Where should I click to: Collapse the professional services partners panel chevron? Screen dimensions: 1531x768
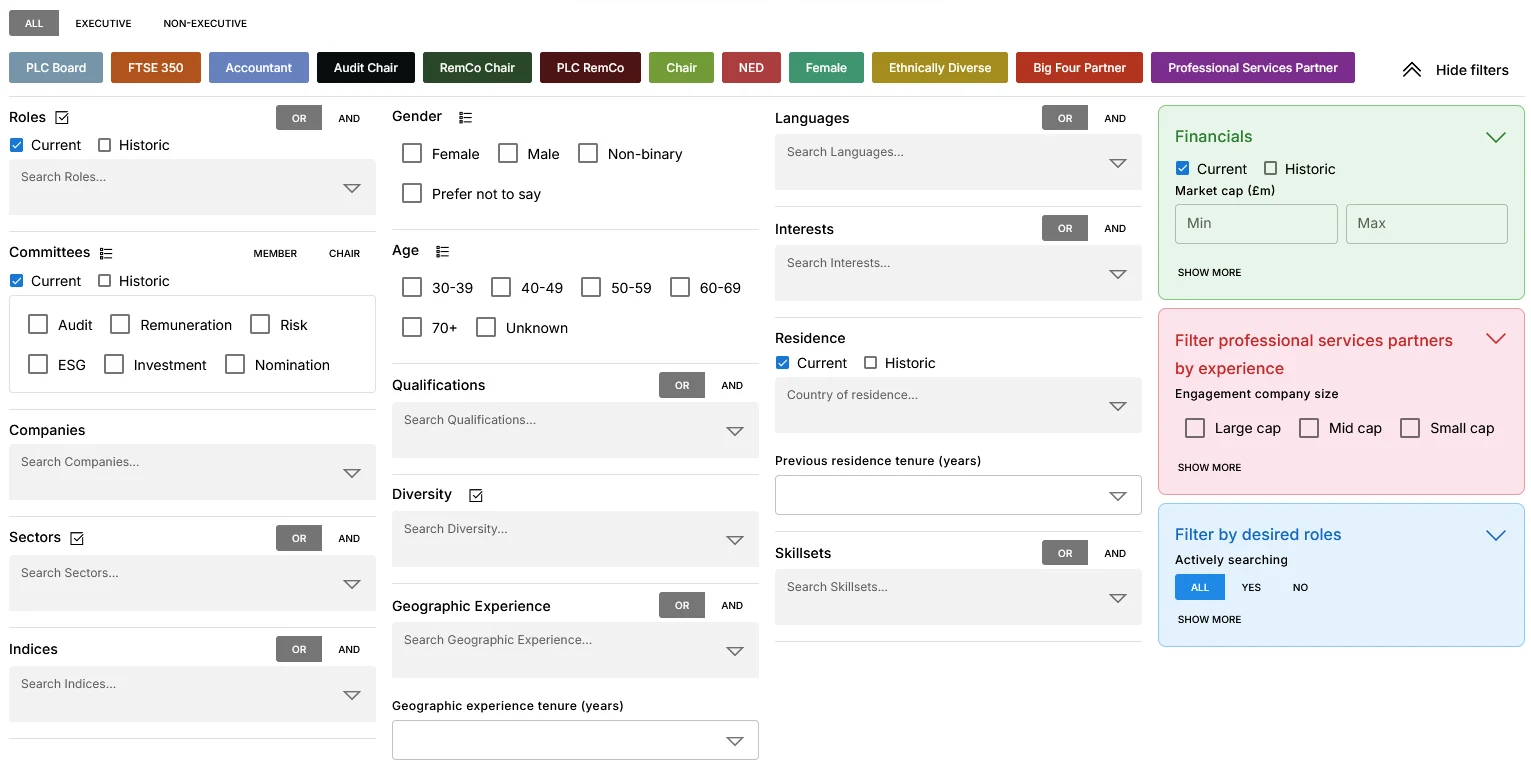[x=1495, y=338]
